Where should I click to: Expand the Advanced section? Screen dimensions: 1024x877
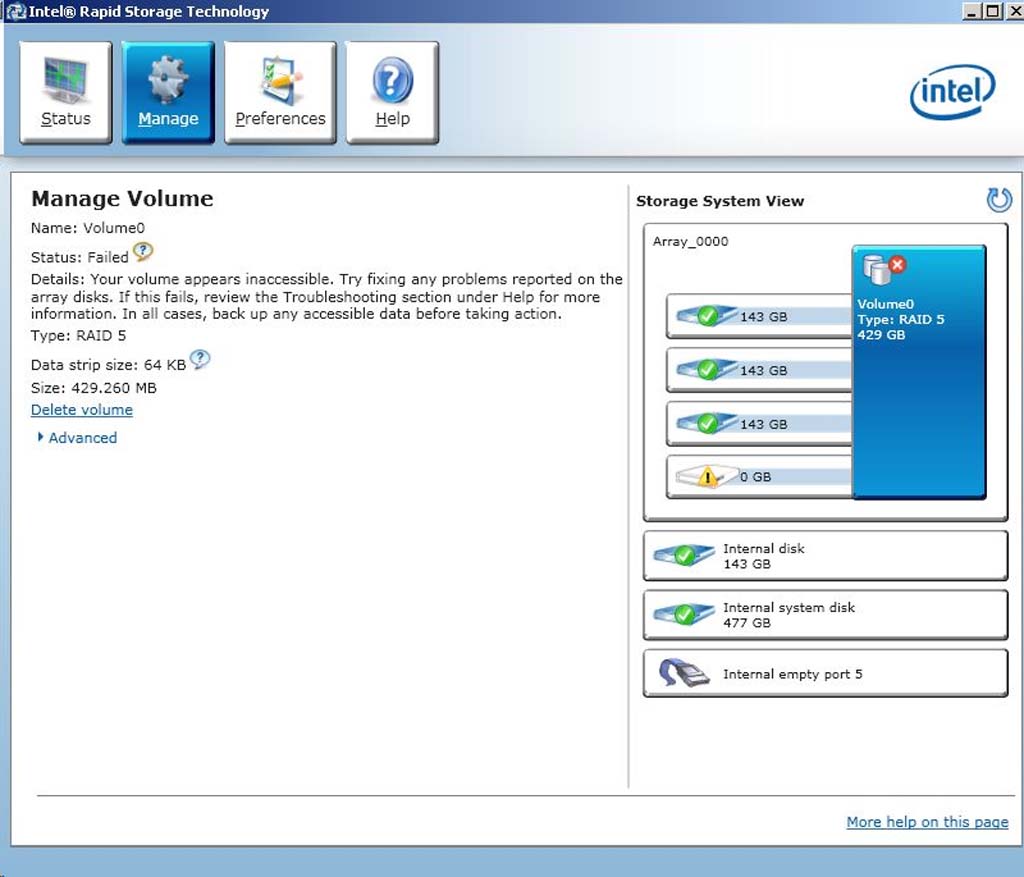pos(77,438)
